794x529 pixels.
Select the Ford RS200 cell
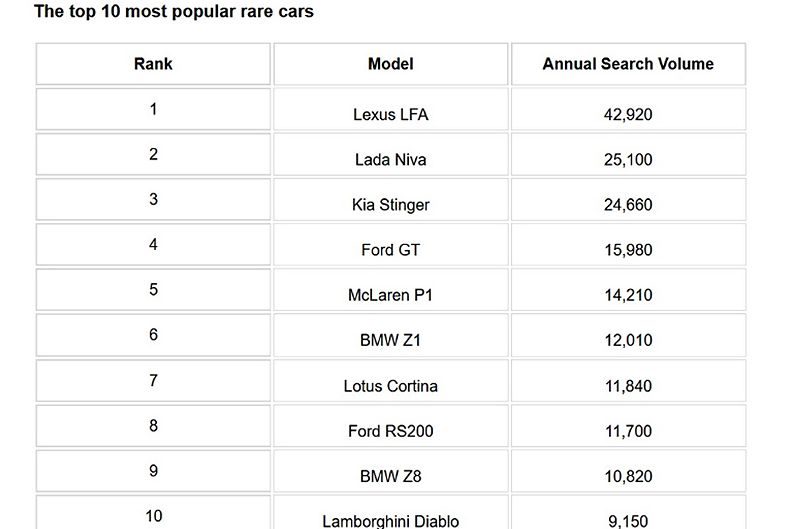[390, 431]
